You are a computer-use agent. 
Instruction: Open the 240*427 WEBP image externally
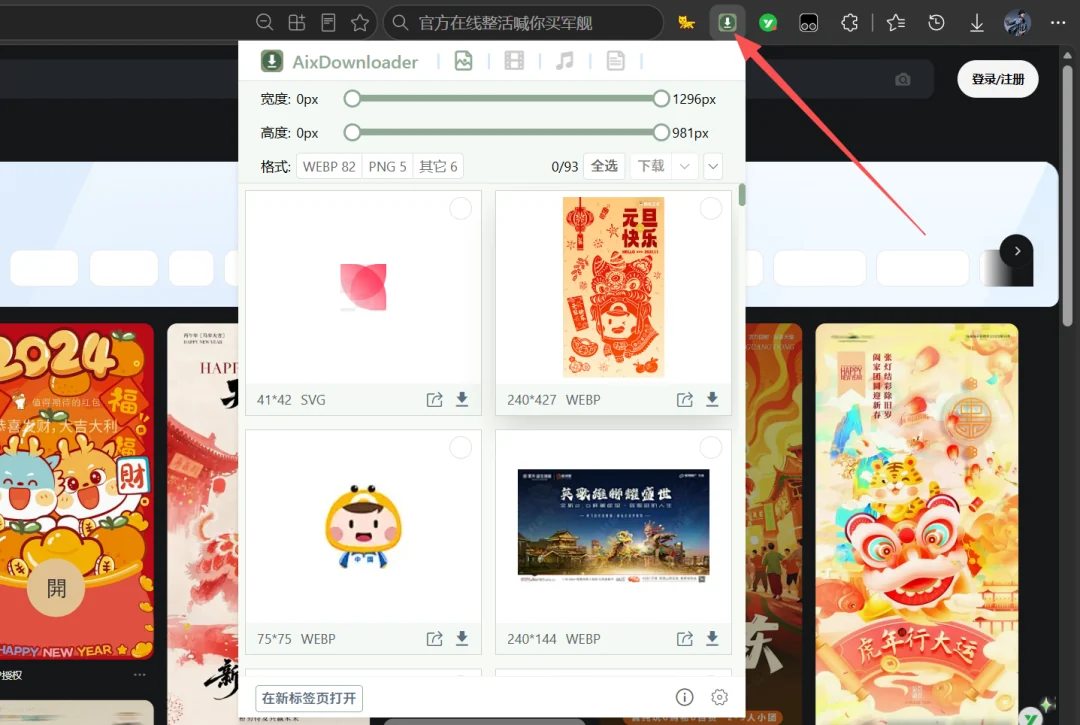coord(684,400)
